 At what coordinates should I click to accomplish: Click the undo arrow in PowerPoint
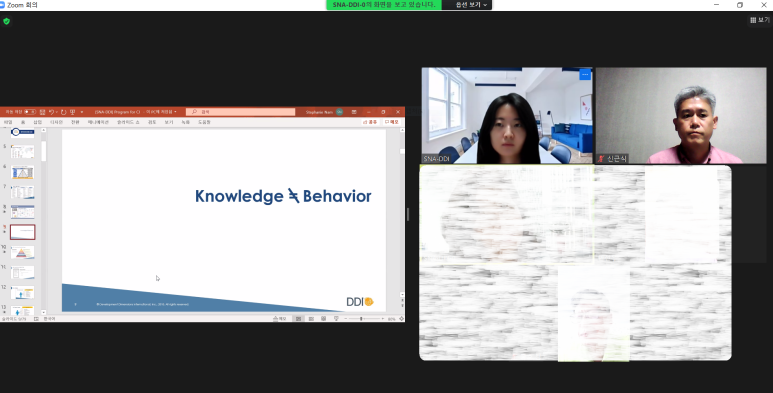(51, 112)
